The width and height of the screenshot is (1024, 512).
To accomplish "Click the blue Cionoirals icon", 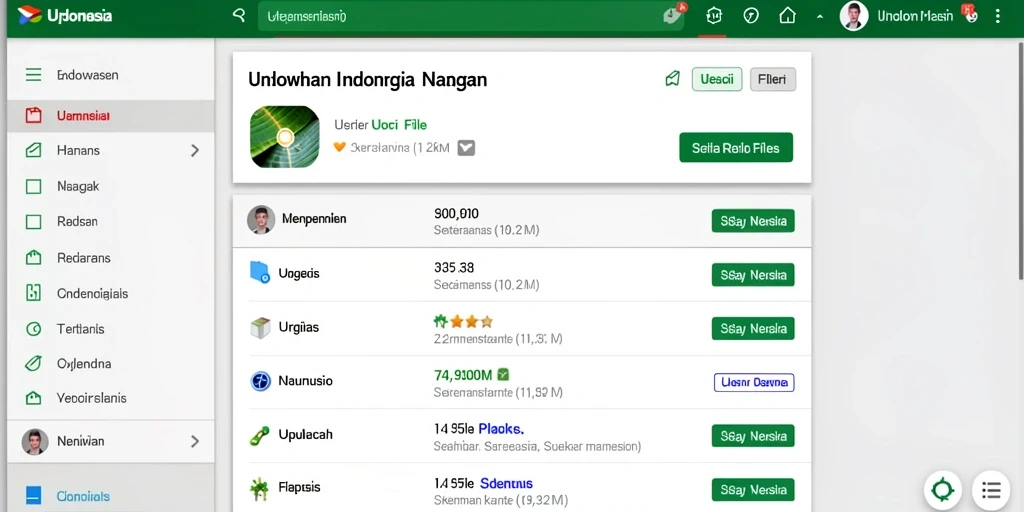I will coord(33,495).
